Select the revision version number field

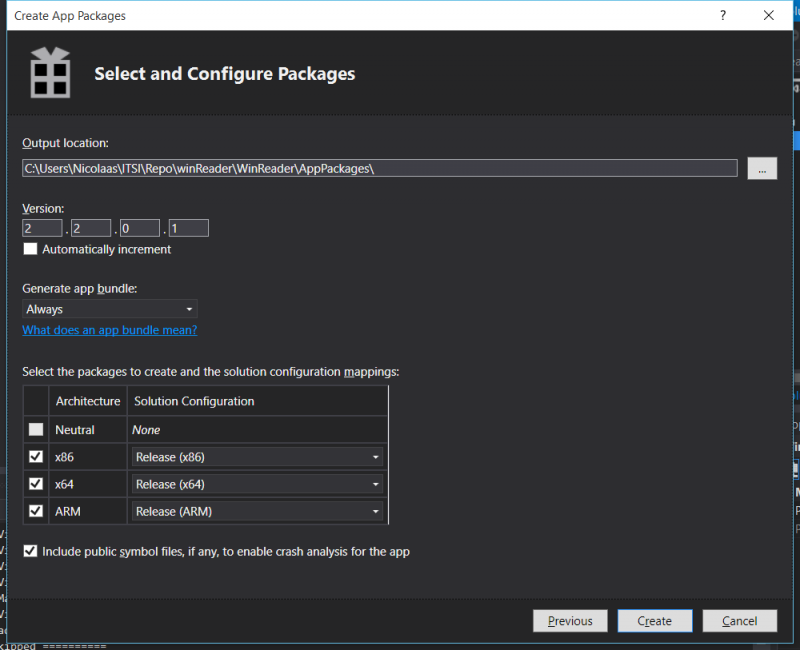pos(189,228)
